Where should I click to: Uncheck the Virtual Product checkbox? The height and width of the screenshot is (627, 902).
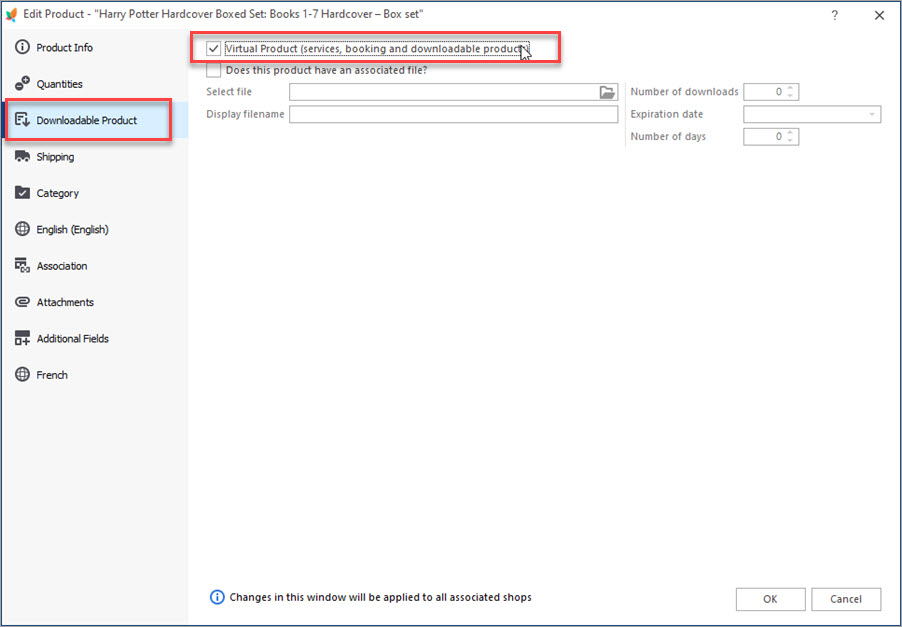213,49
